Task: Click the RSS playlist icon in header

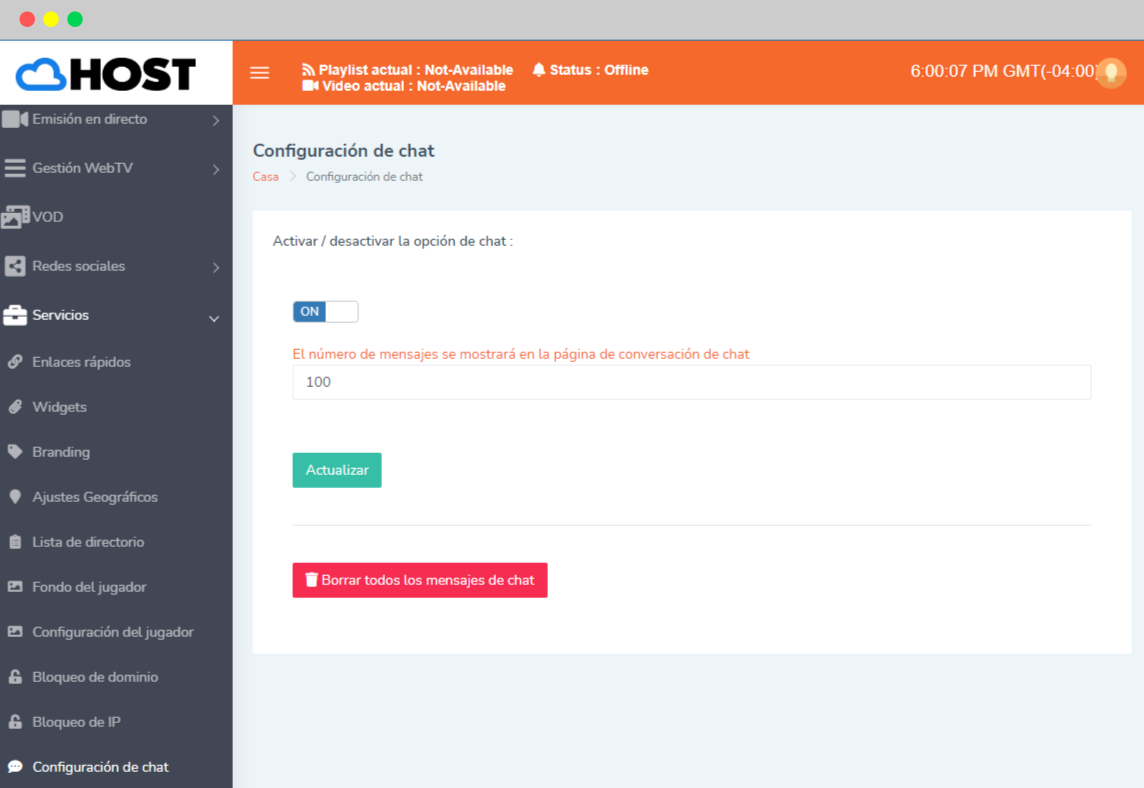Action: [x=309, y=70]
